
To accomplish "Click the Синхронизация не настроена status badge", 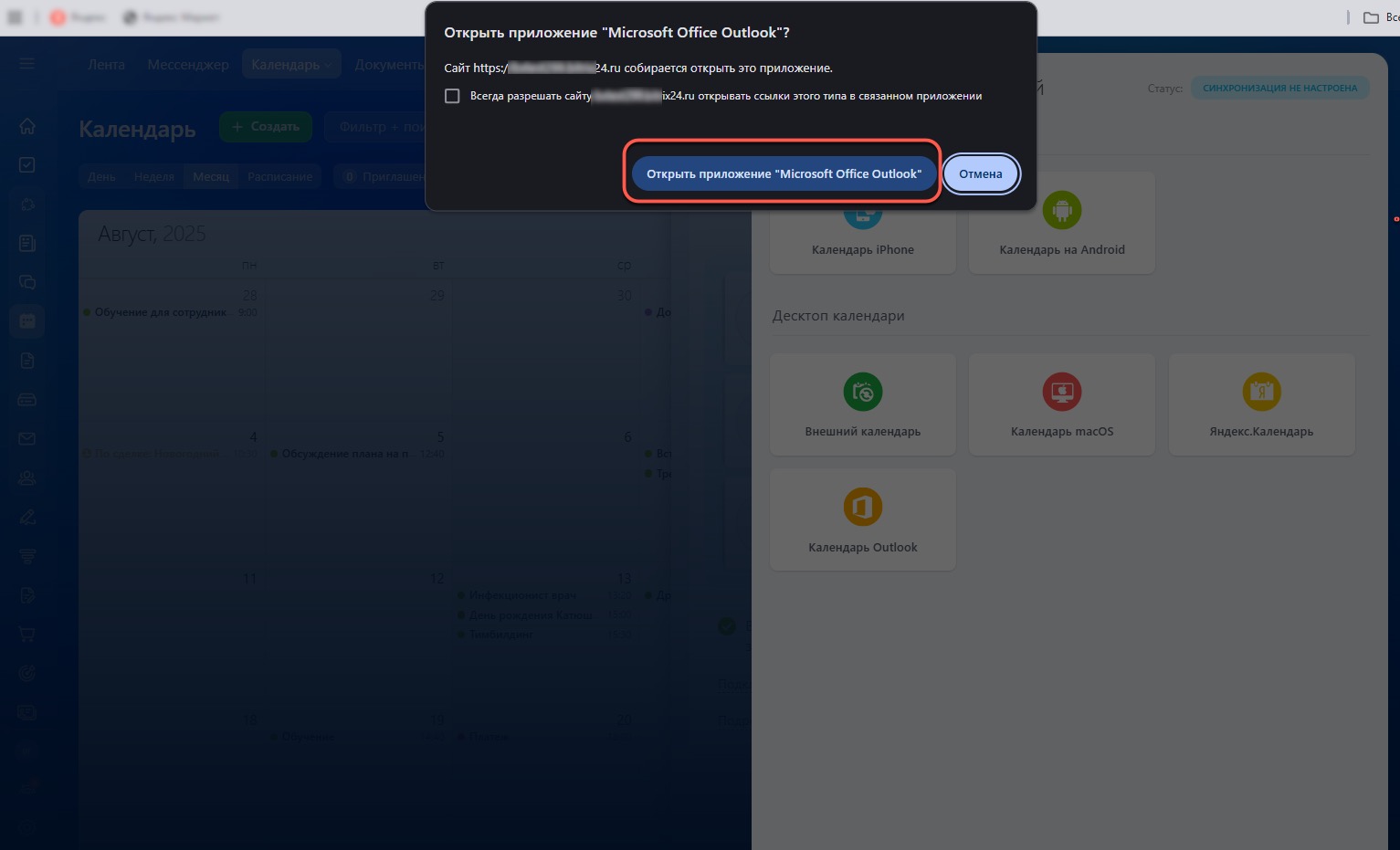I will 1279,89.
